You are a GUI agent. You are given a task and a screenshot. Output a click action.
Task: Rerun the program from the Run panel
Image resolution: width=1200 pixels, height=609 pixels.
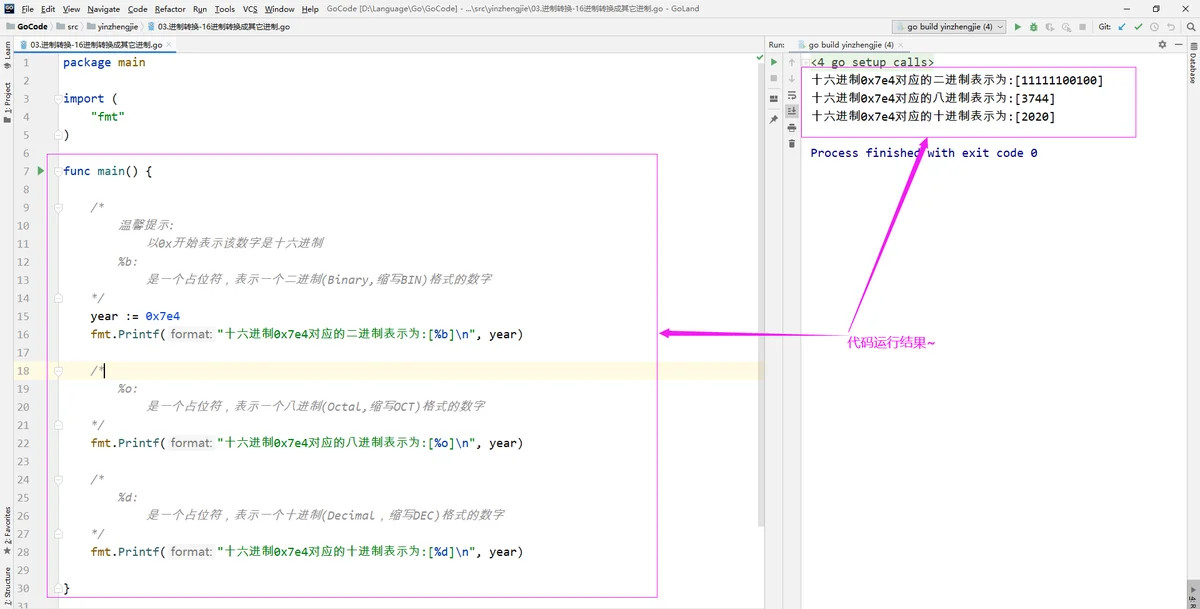click(x=774, y=62)
